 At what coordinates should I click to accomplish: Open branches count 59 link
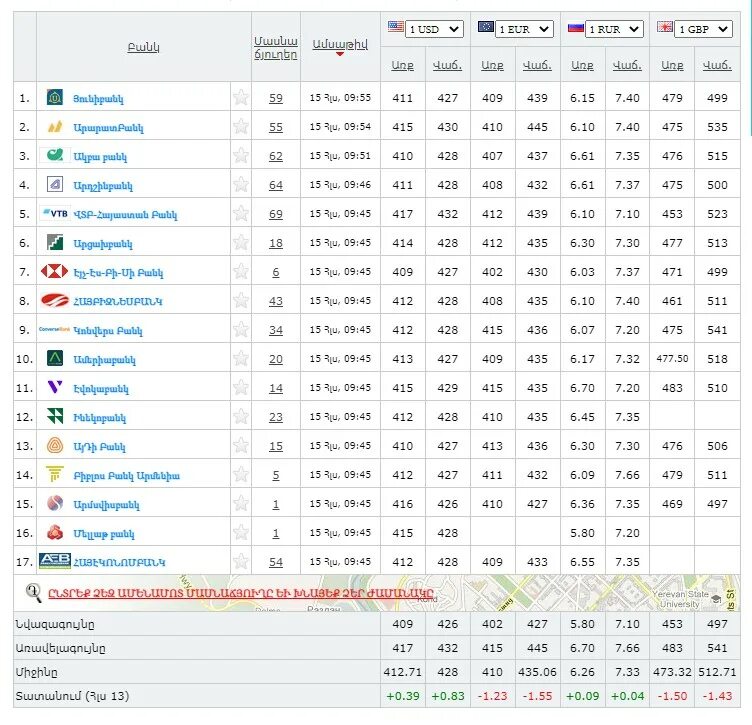tap(276, 98)
